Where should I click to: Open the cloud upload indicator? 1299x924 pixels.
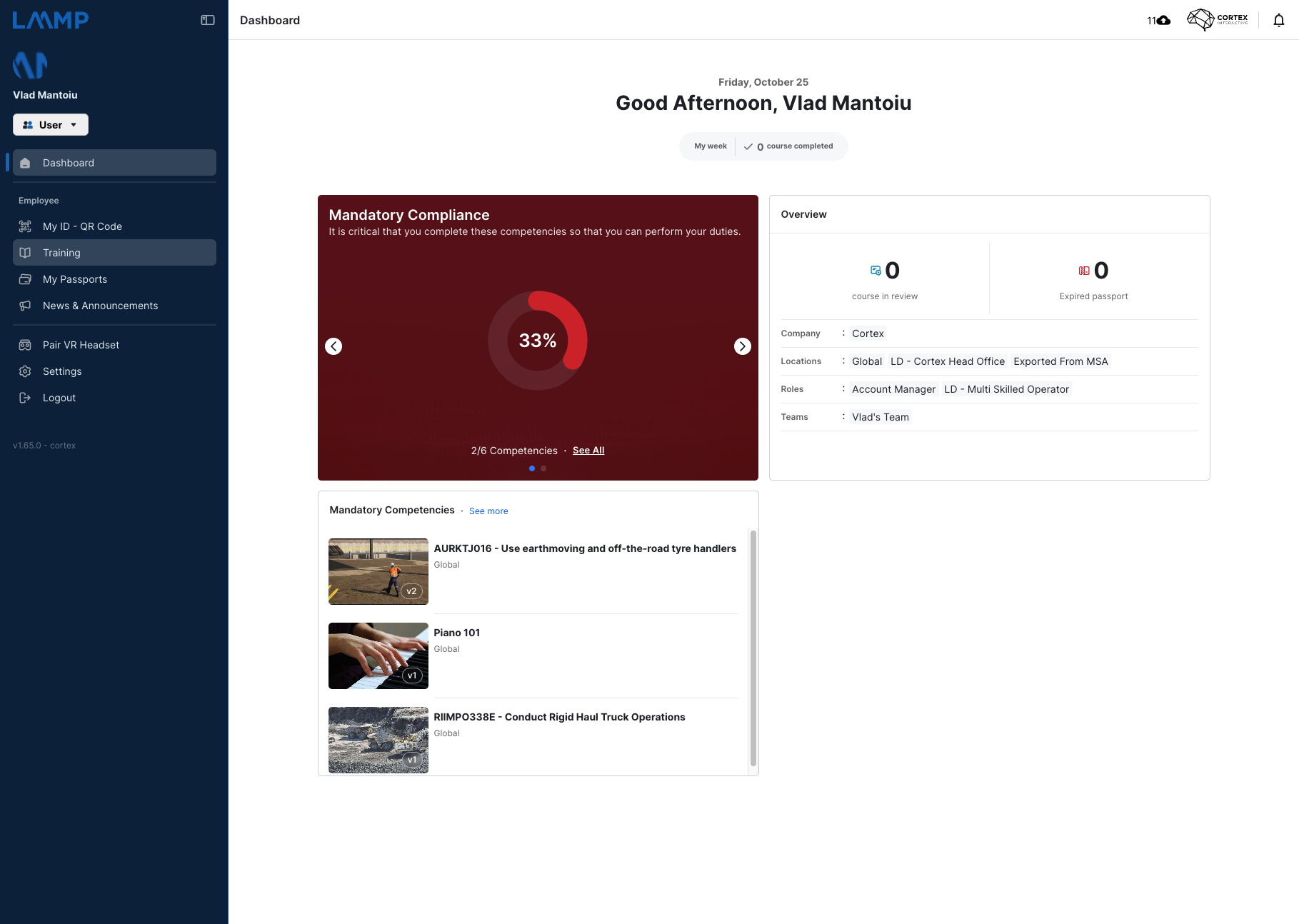[1158, 20]
